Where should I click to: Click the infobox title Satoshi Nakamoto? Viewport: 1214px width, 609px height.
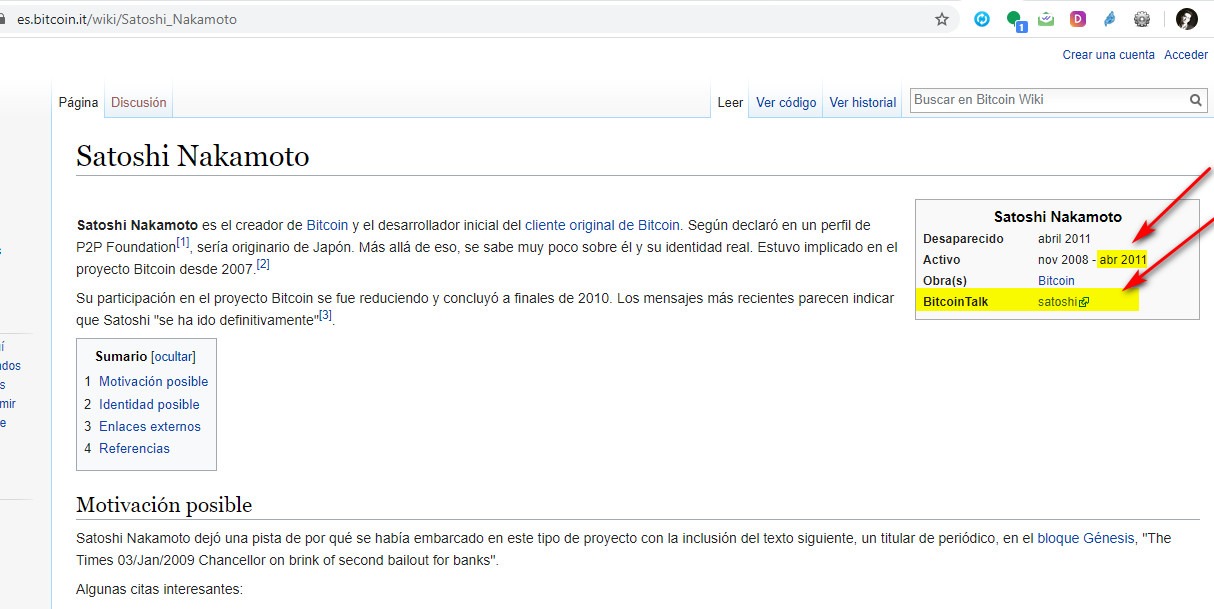pyautogui.click(x=1058, y=216)
